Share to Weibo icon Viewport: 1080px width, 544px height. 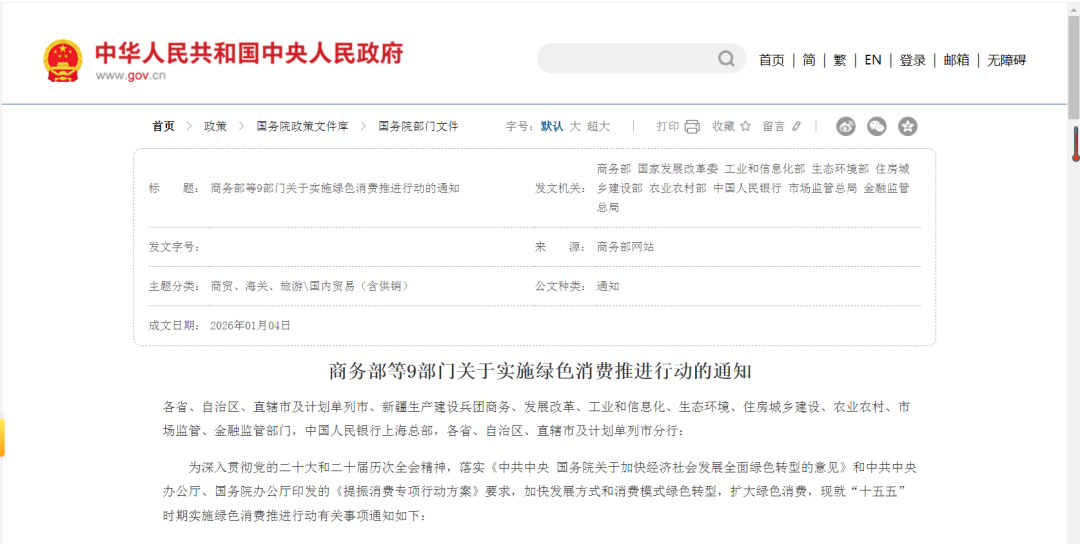point(846,126)
